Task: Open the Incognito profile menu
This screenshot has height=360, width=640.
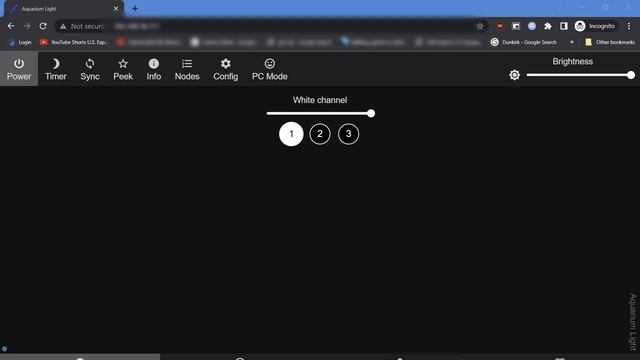Action: pyautogui.click(x=595, y=26)
